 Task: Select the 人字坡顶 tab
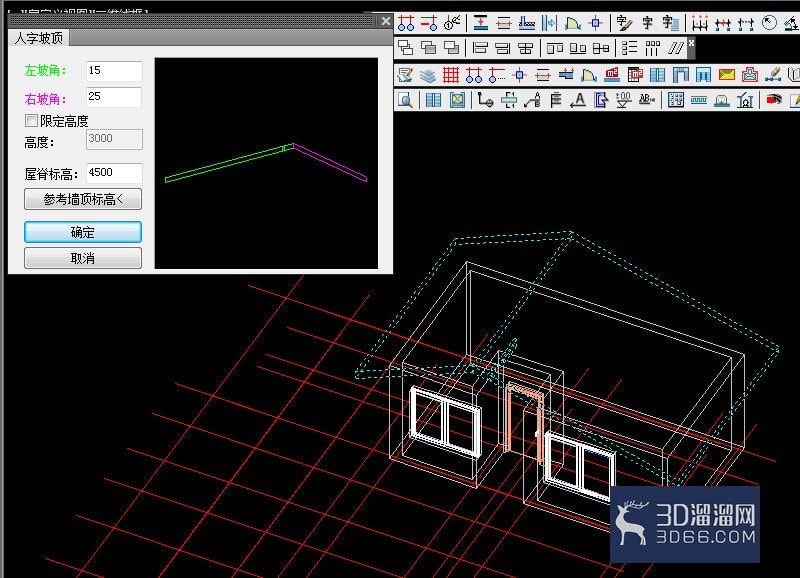click(x=39, y=38)
